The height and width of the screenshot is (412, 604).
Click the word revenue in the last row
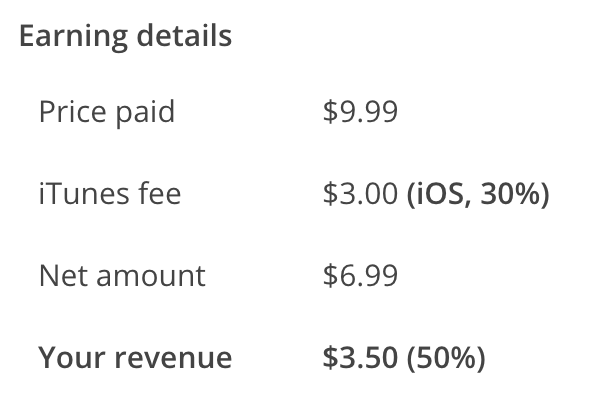click(178, 357)
